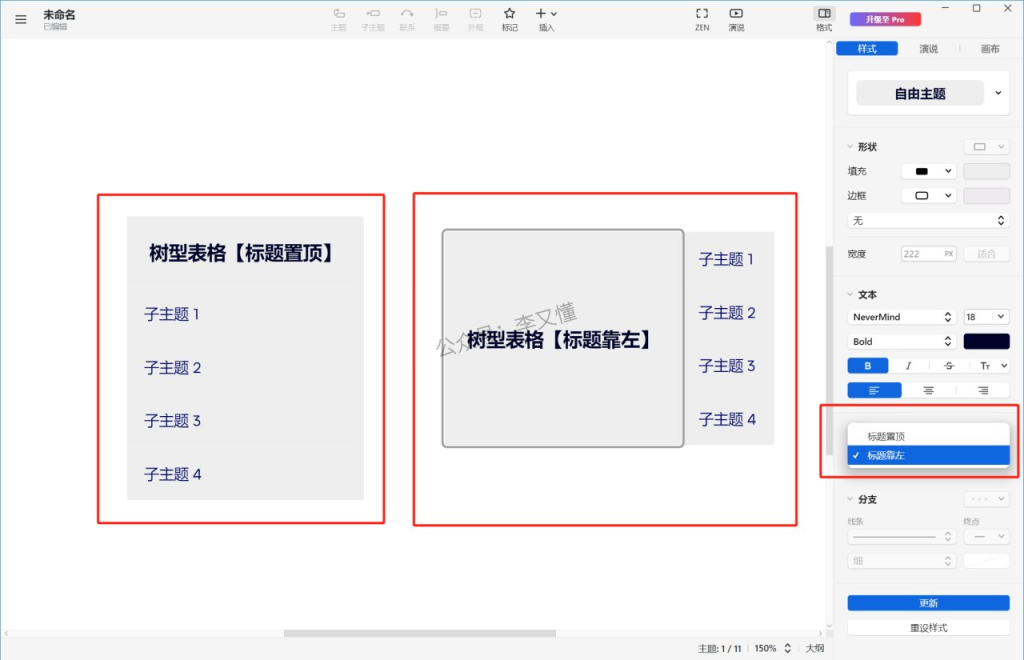Open the hamburger main menu
1024x660 pixels.
point(21,19)
